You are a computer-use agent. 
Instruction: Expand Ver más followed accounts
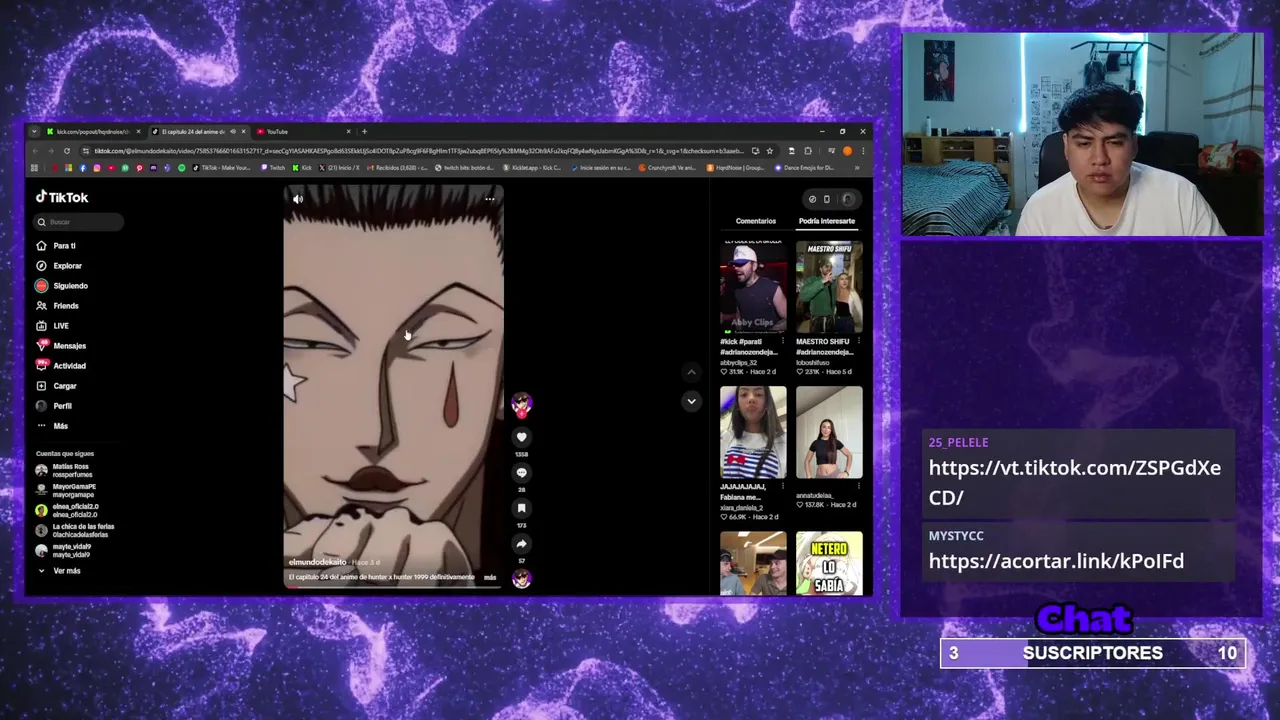tap(59, 570)
